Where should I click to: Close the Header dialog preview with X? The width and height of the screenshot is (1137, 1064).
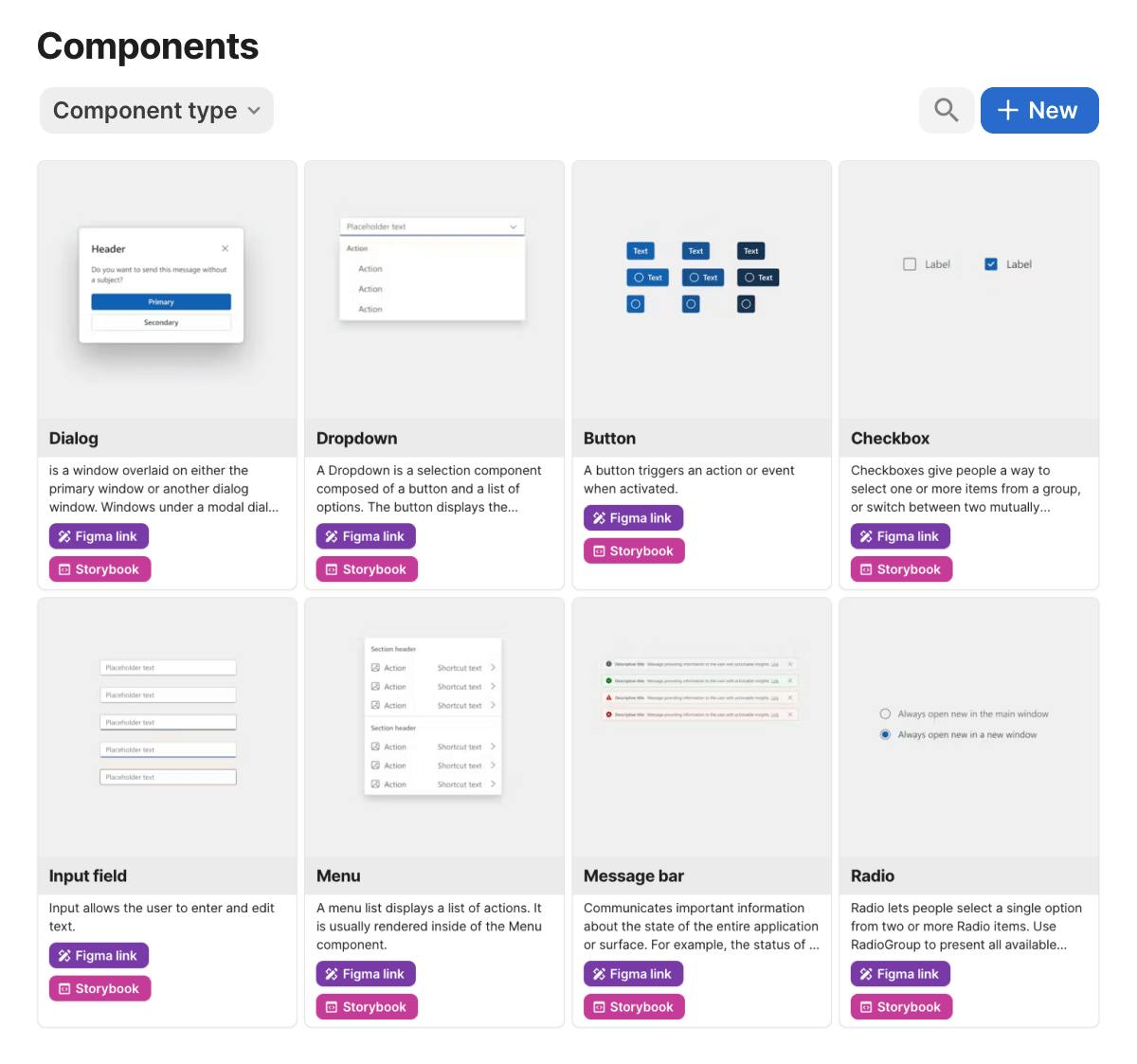point(225,248)
